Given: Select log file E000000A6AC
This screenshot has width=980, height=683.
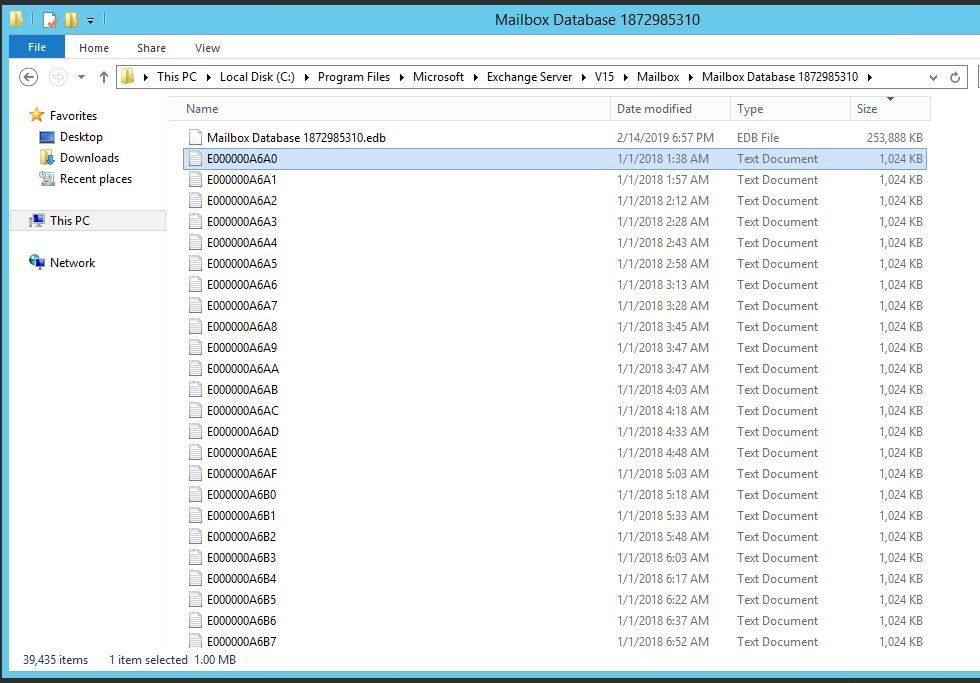Looking at the screenshot, I should 554,411.
